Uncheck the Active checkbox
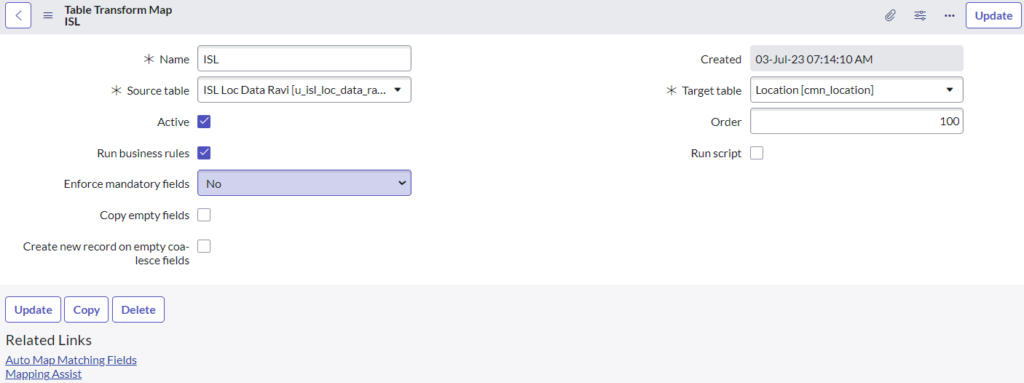 click(204, 122)
